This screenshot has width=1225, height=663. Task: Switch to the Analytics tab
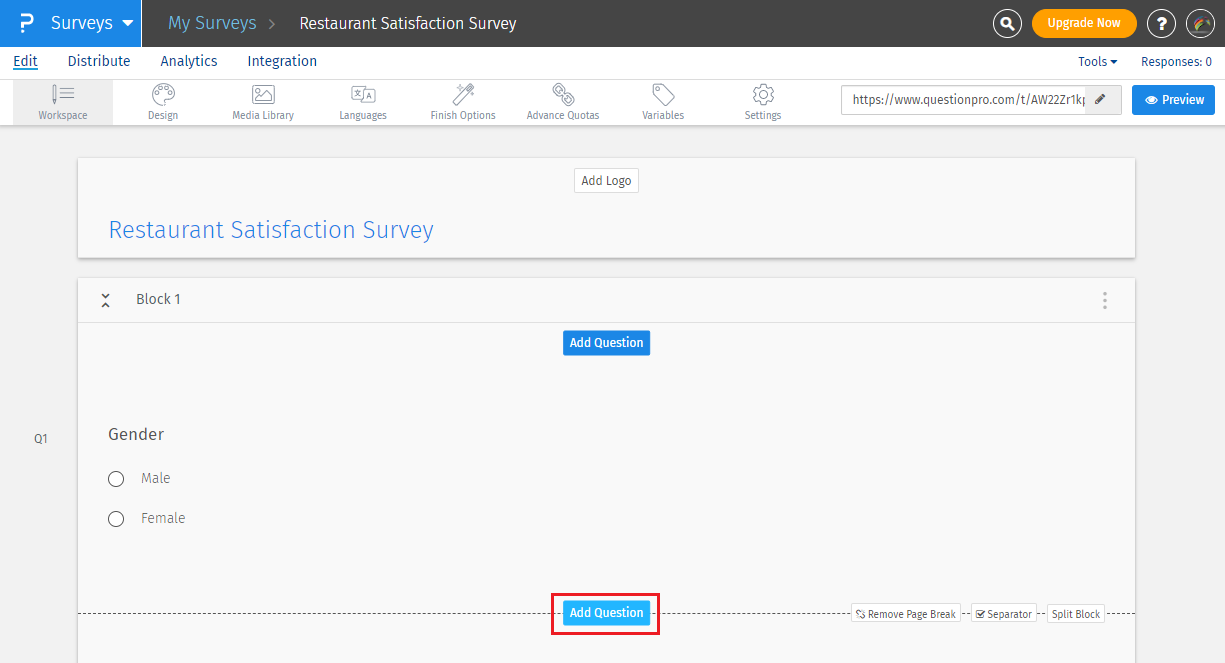[x=189, y=61]
